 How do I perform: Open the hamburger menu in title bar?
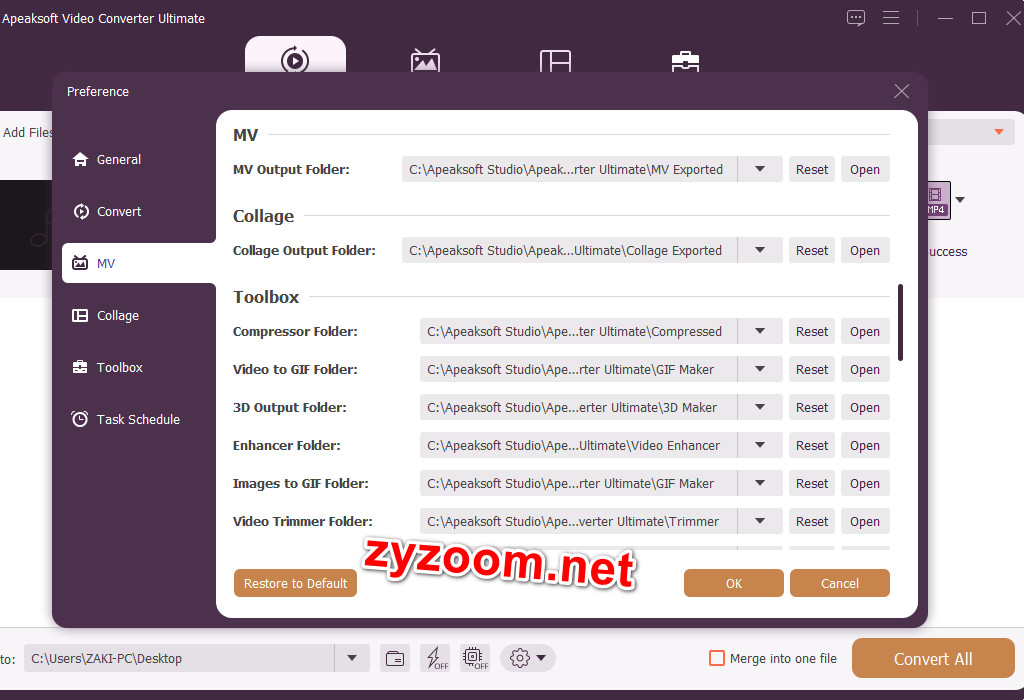pyautogui.click(x=891, y=18)
